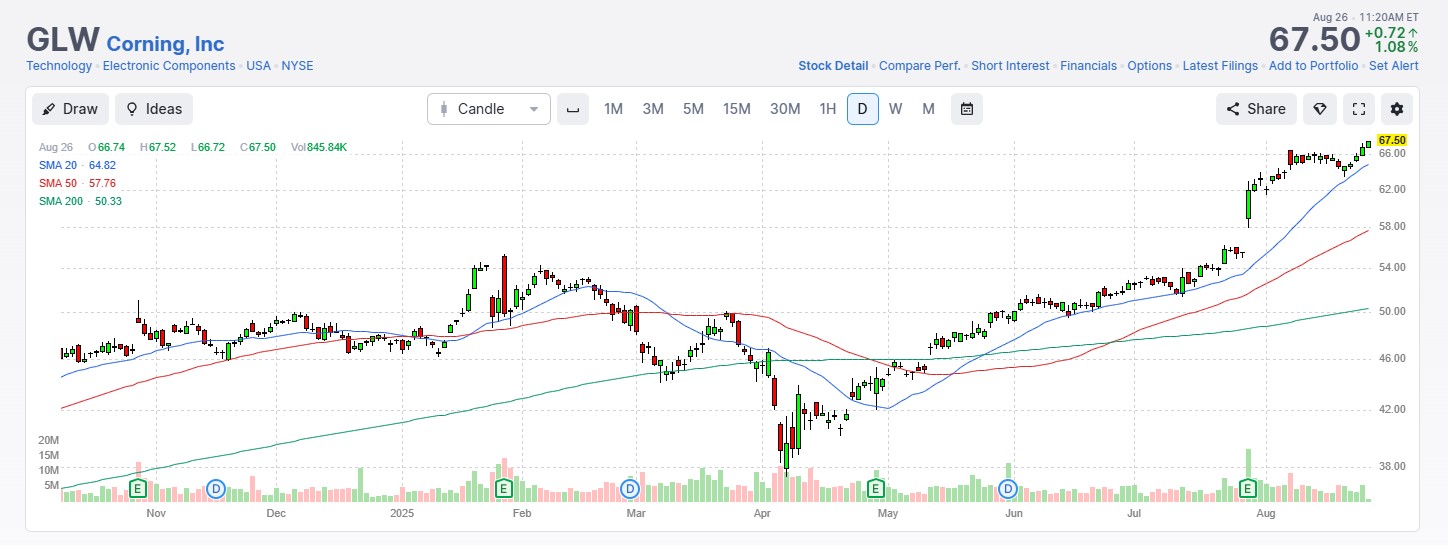Click the 67.50 last price header

(1315, 40)
